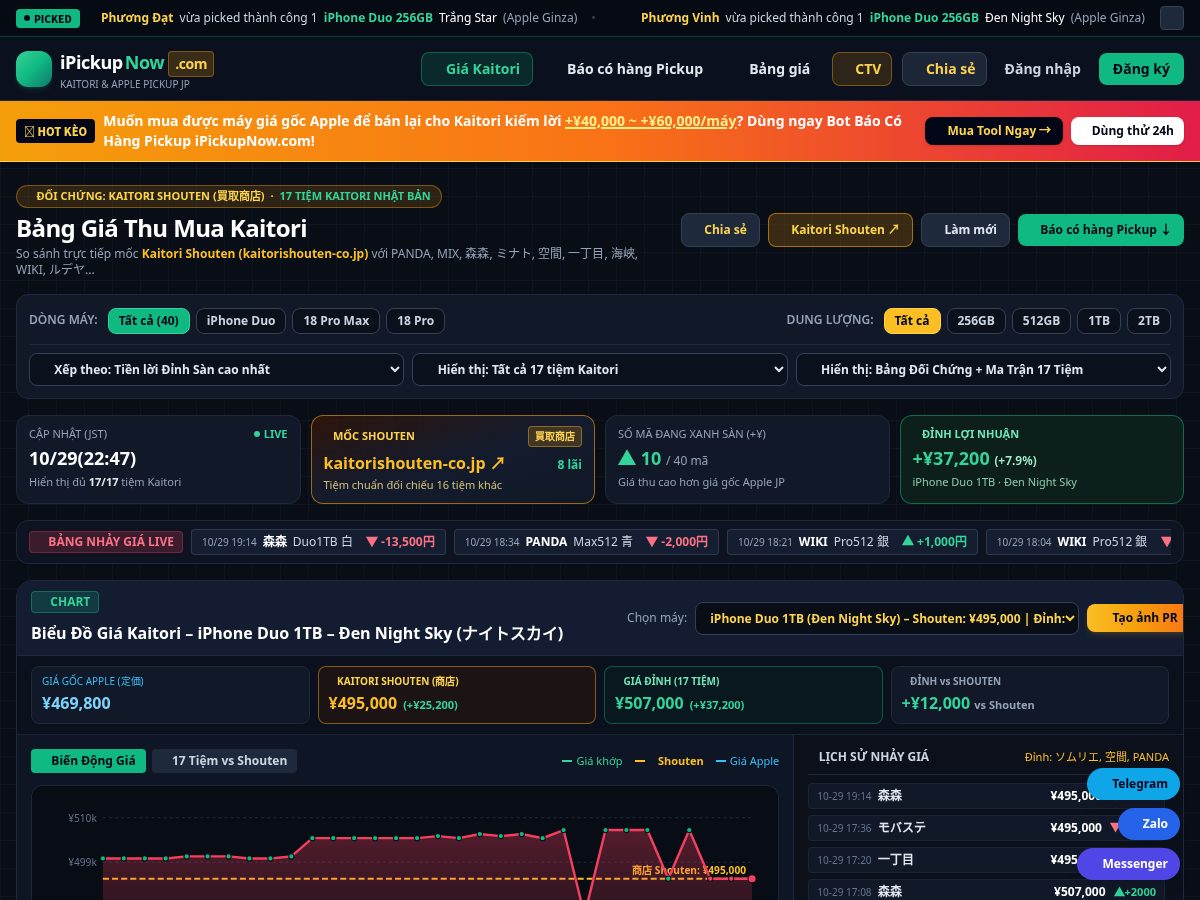This screenshot has height=900, width=1200.
Task: Open the Messenger chat button
Action: (x=1129, y=864)
